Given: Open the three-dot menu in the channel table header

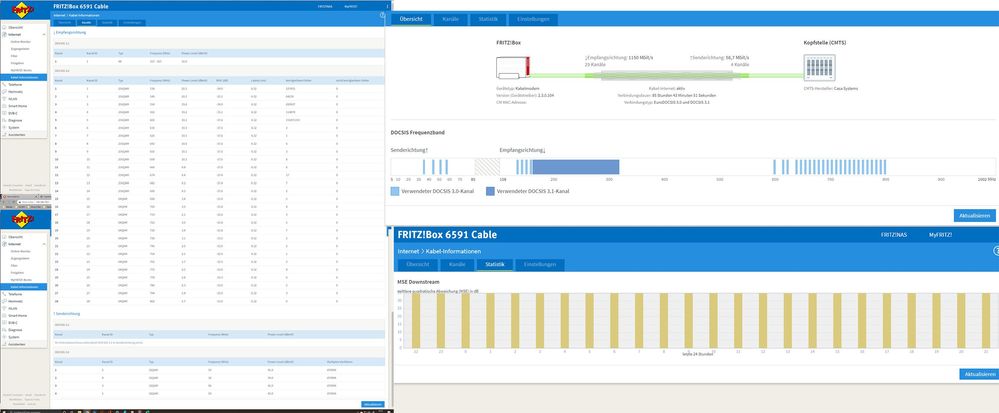Looking at the screenshot, I should click(x=387, y=6).
